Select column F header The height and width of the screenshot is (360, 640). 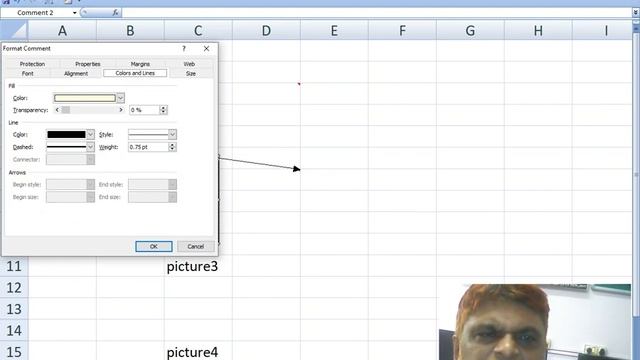pos(402,31)
